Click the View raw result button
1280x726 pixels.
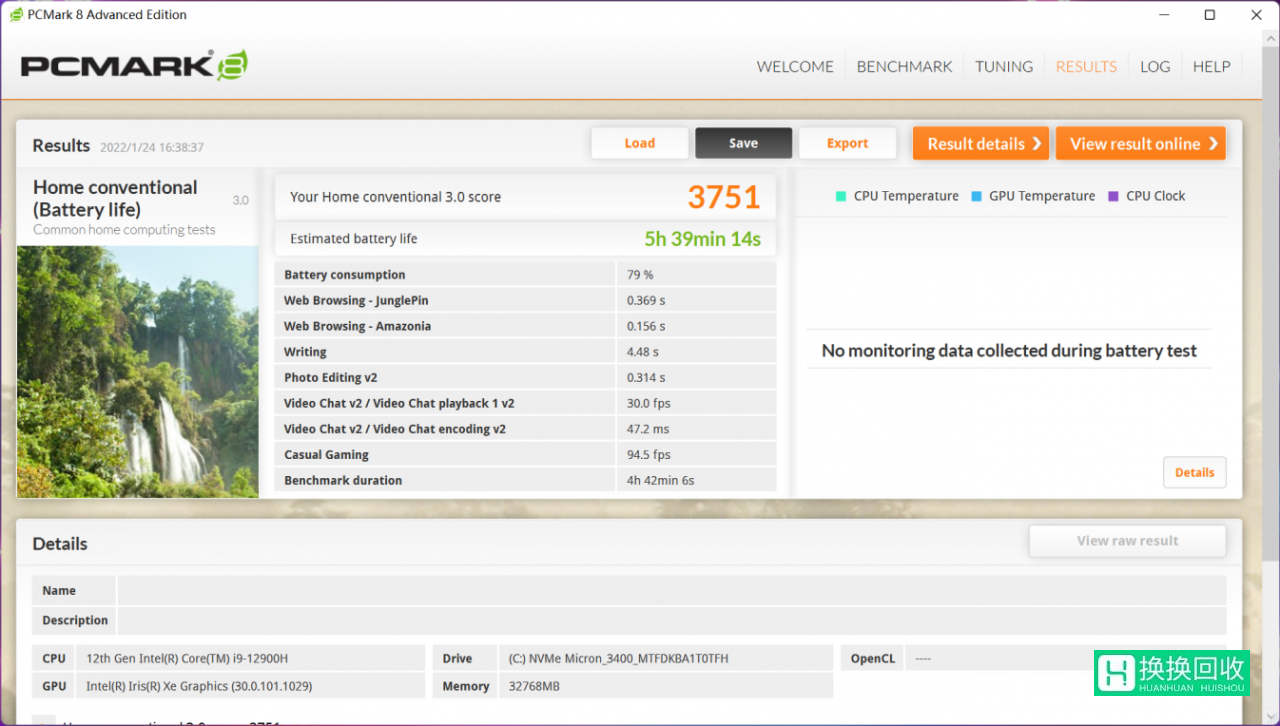tap(1127, 540)
